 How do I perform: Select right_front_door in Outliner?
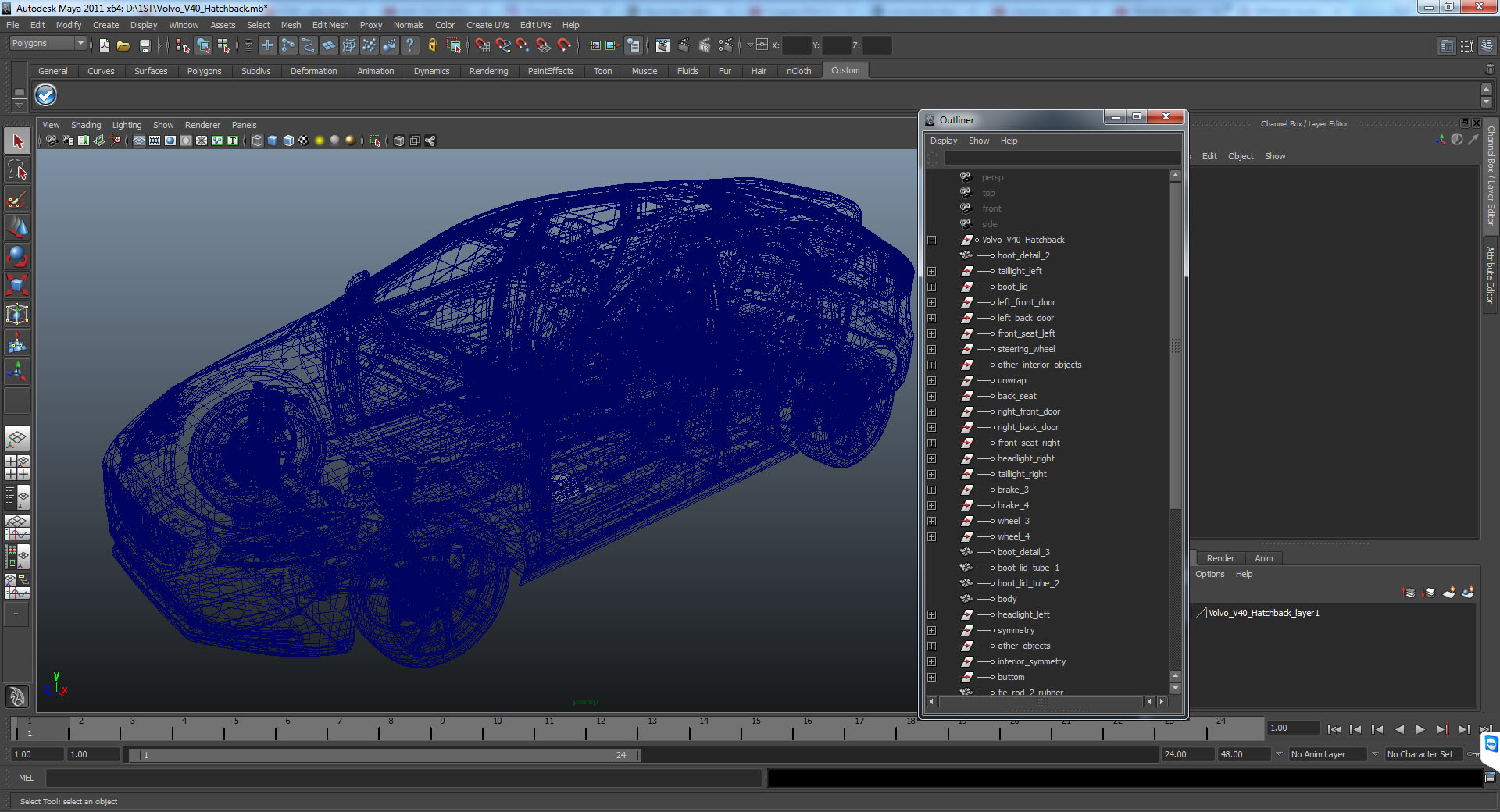point(1028,411)
